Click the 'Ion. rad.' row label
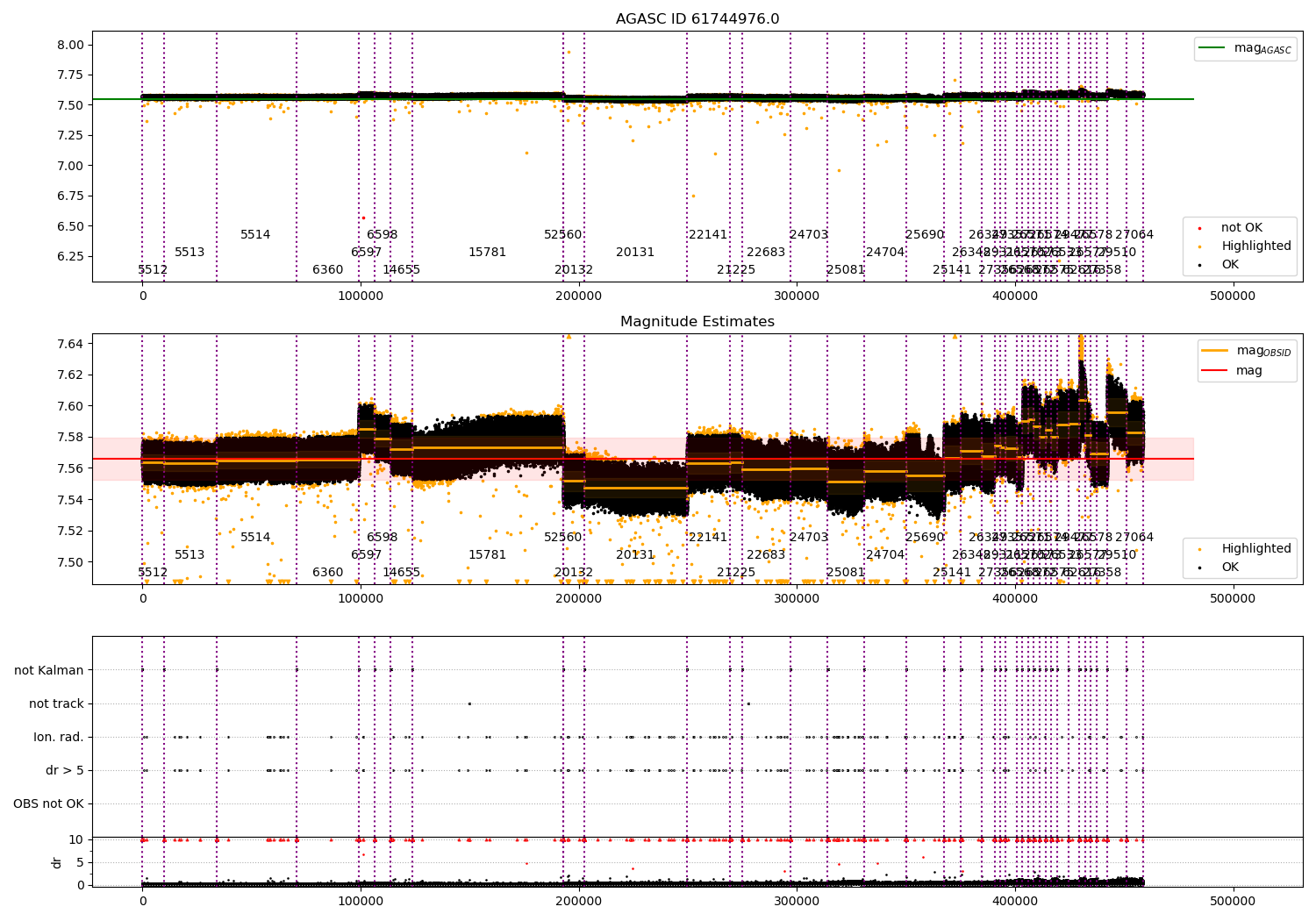Screen dimensions: 1316x921 pyautogui.click(x=59, y=738)
